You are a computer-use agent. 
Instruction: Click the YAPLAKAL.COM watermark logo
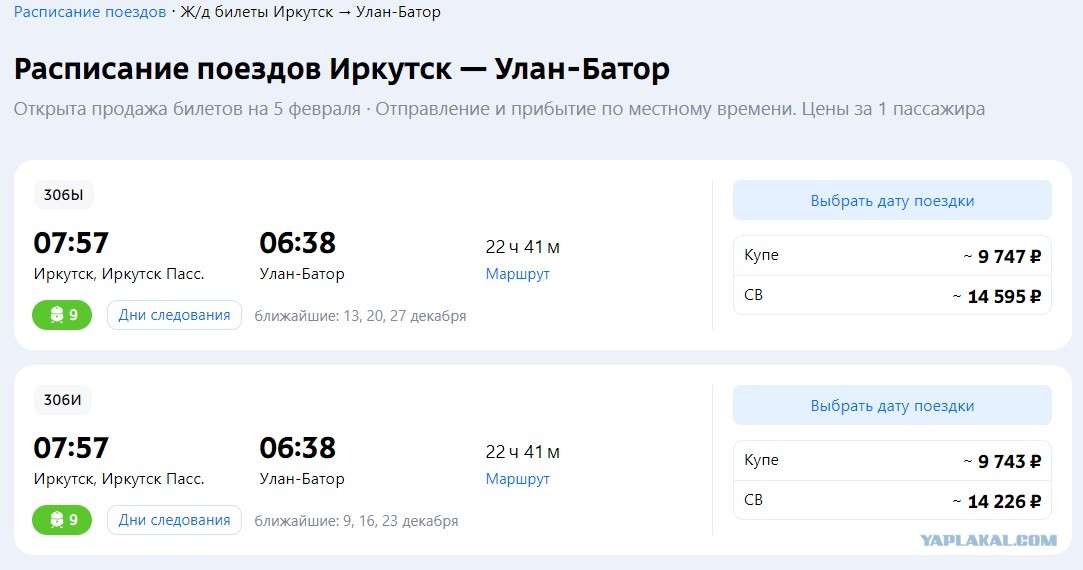pyautogui.click(x=988, y=540)
